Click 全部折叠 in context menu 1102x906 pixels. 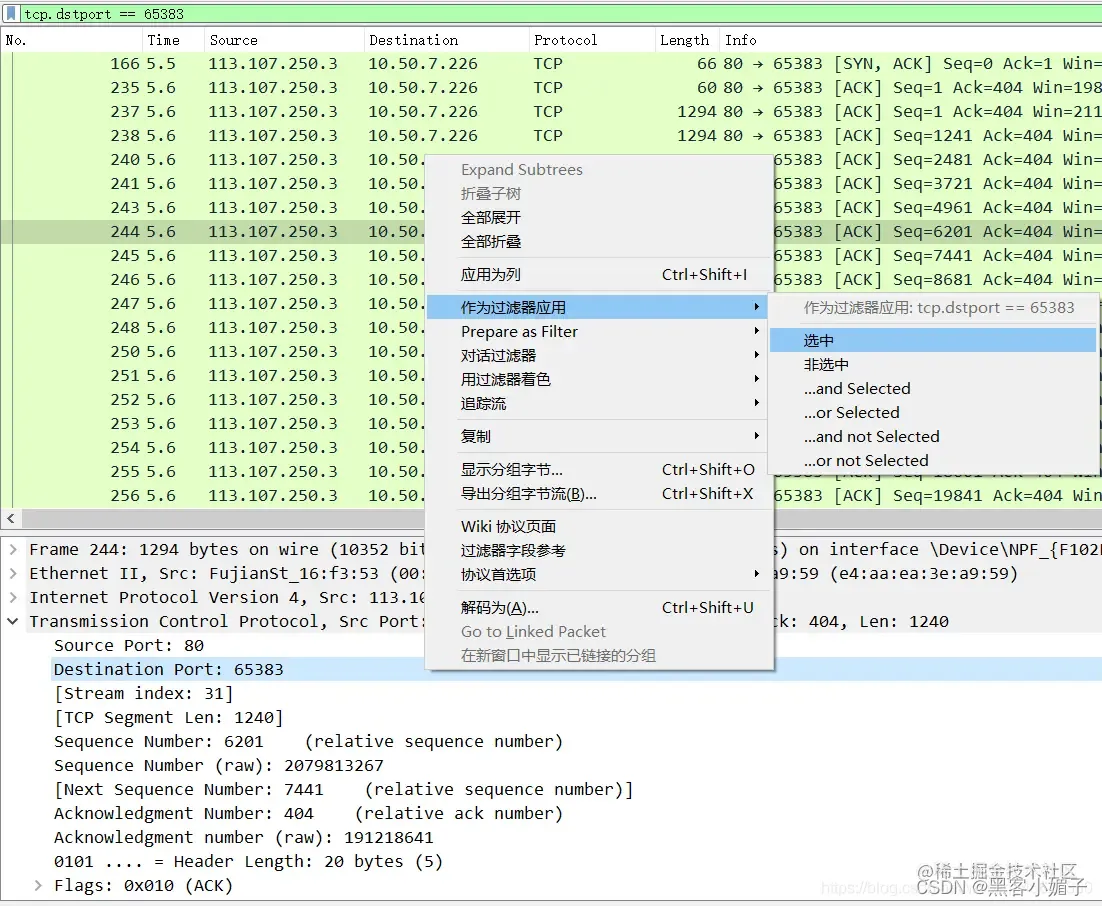coord(599,241)
